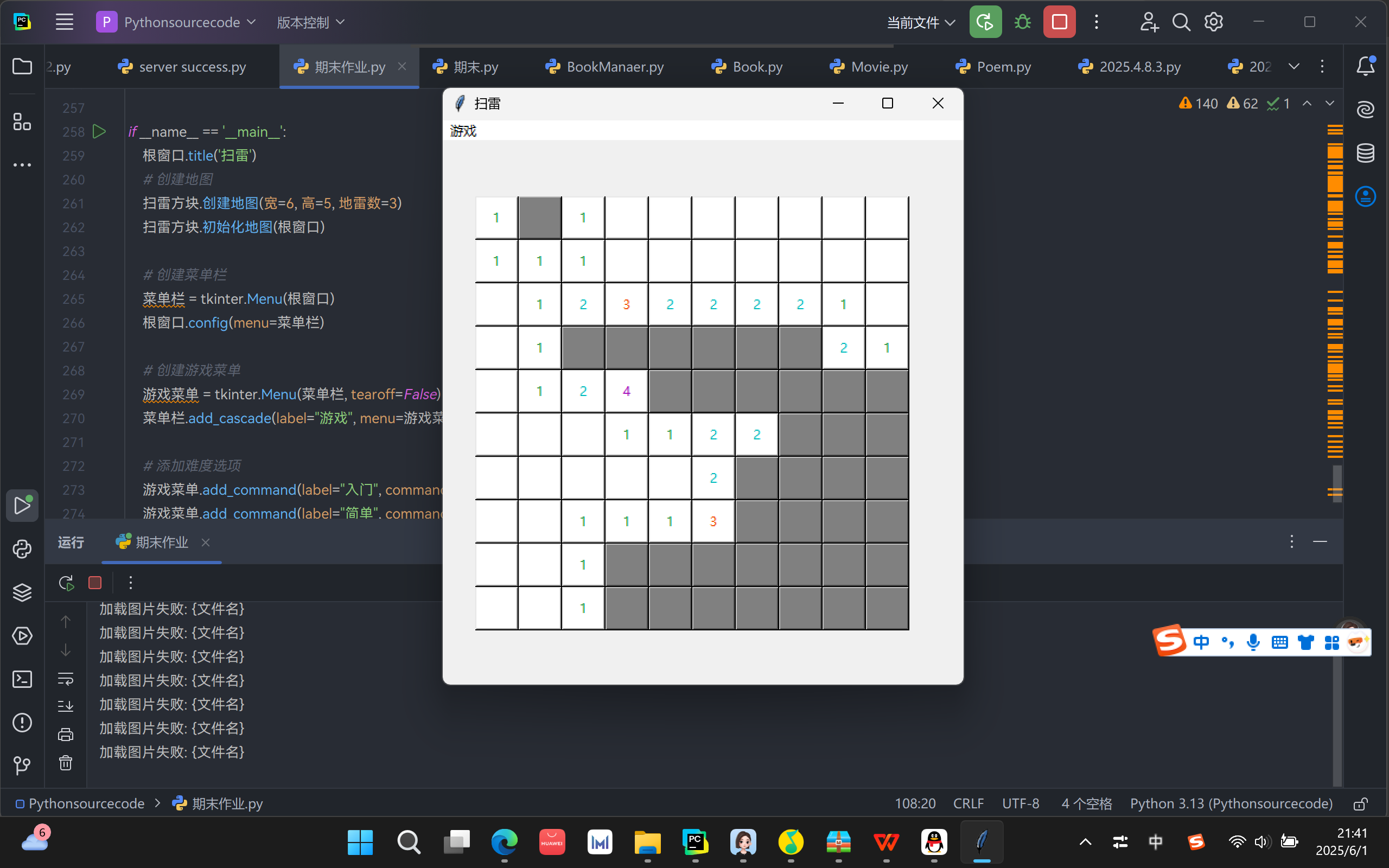Screen dimensions: 1389x868
Task: Open the Project folder tool window
Action: [22, 67]
